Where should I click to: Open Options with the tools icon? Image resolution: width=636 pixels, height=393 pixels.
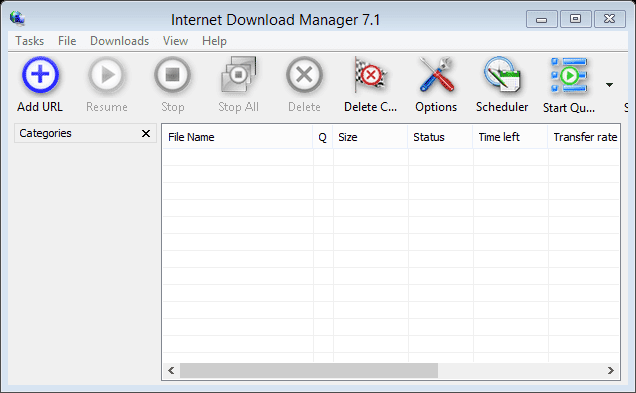coord(436,75)
